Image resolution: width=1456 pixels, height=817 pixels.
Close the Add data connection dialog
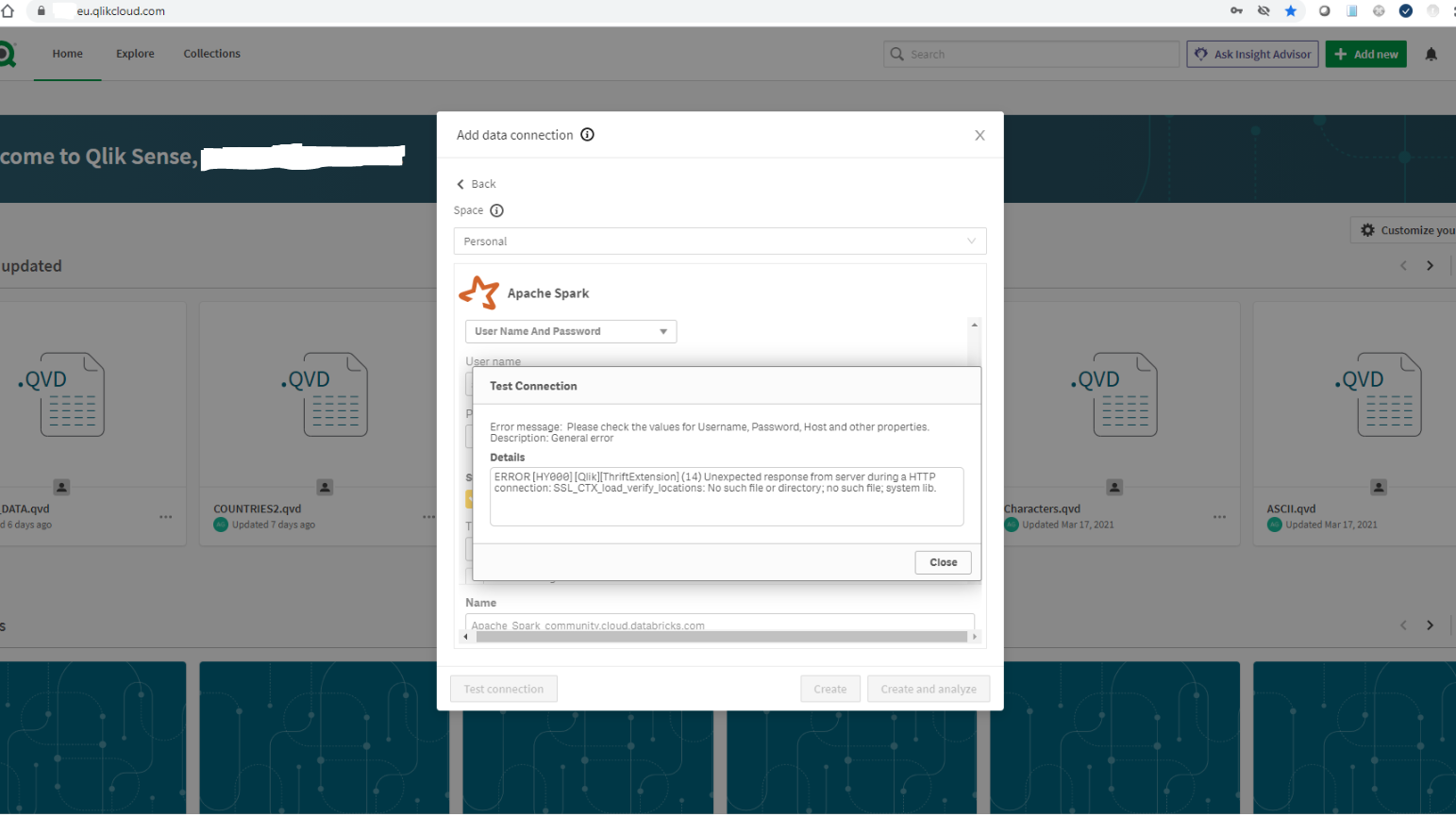pos(979,136)
